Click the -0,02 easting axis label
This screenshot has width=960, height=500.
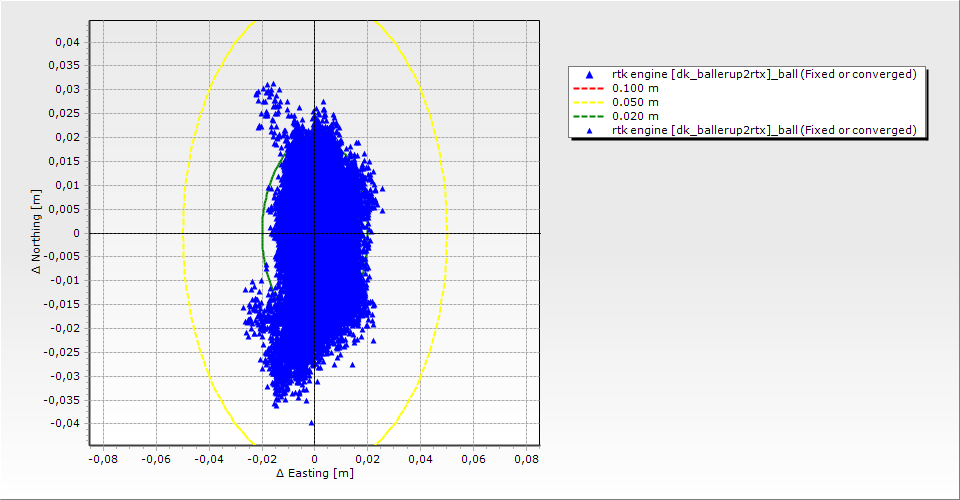261,459
